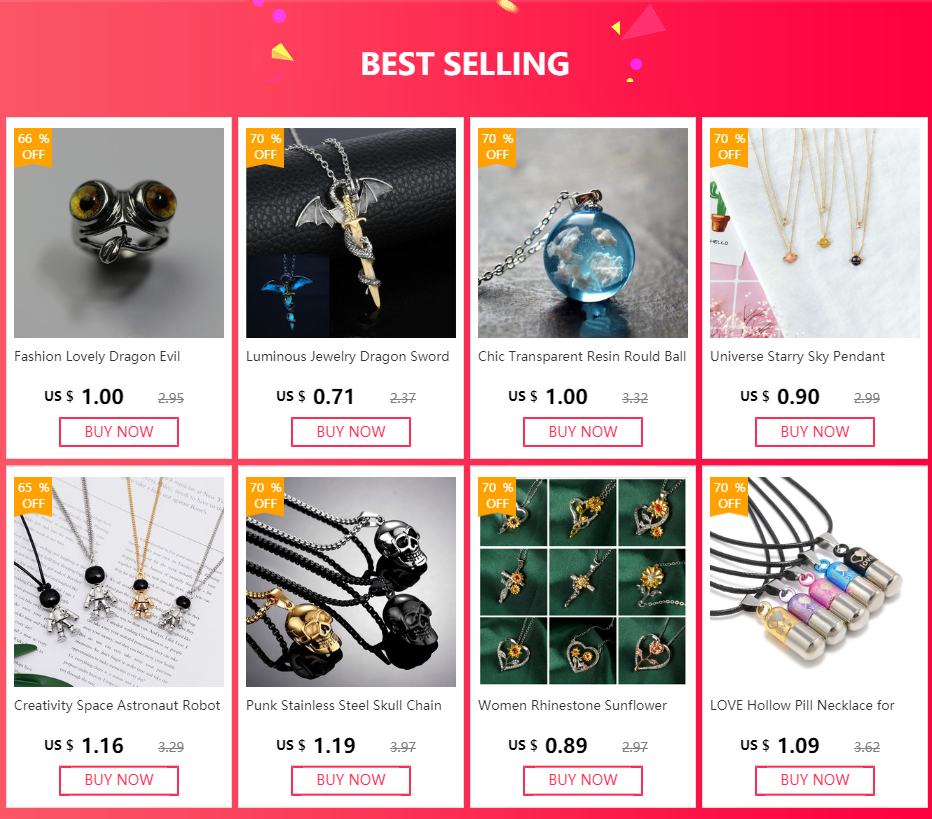Viewport: 932px width, 819px height.
Task: Click the 70% OFF badge on pill necklace
Action: click(x=729, y=496)
